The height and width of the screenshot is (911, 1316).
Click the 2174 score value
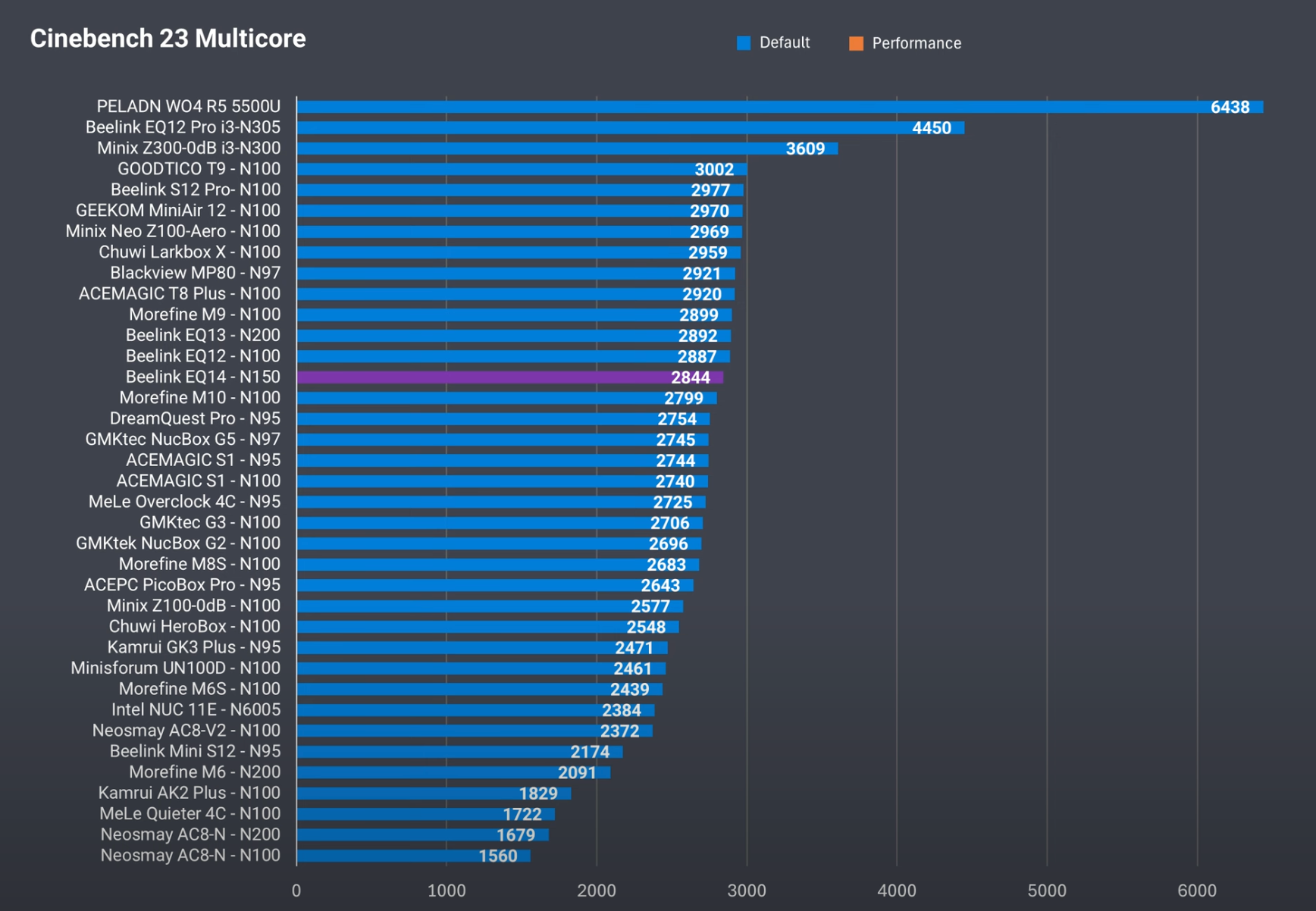590,752
